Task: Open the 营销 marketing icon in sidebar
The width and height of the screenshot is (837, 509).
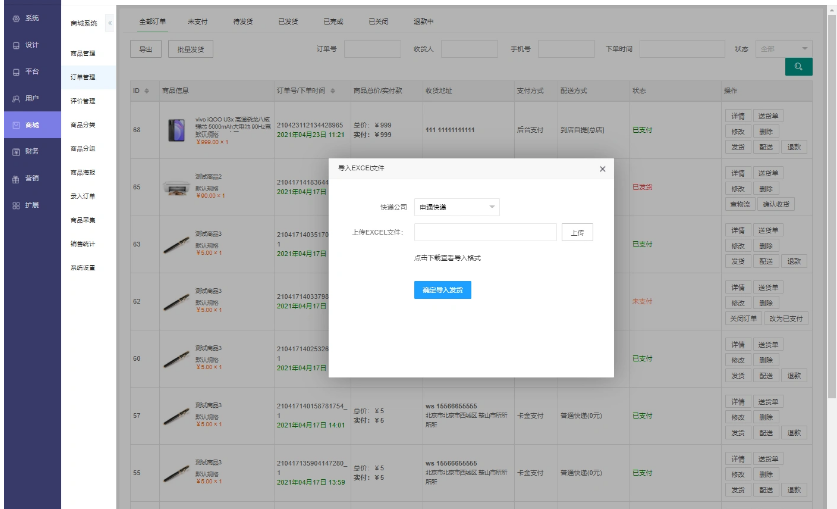Action: 16,178
